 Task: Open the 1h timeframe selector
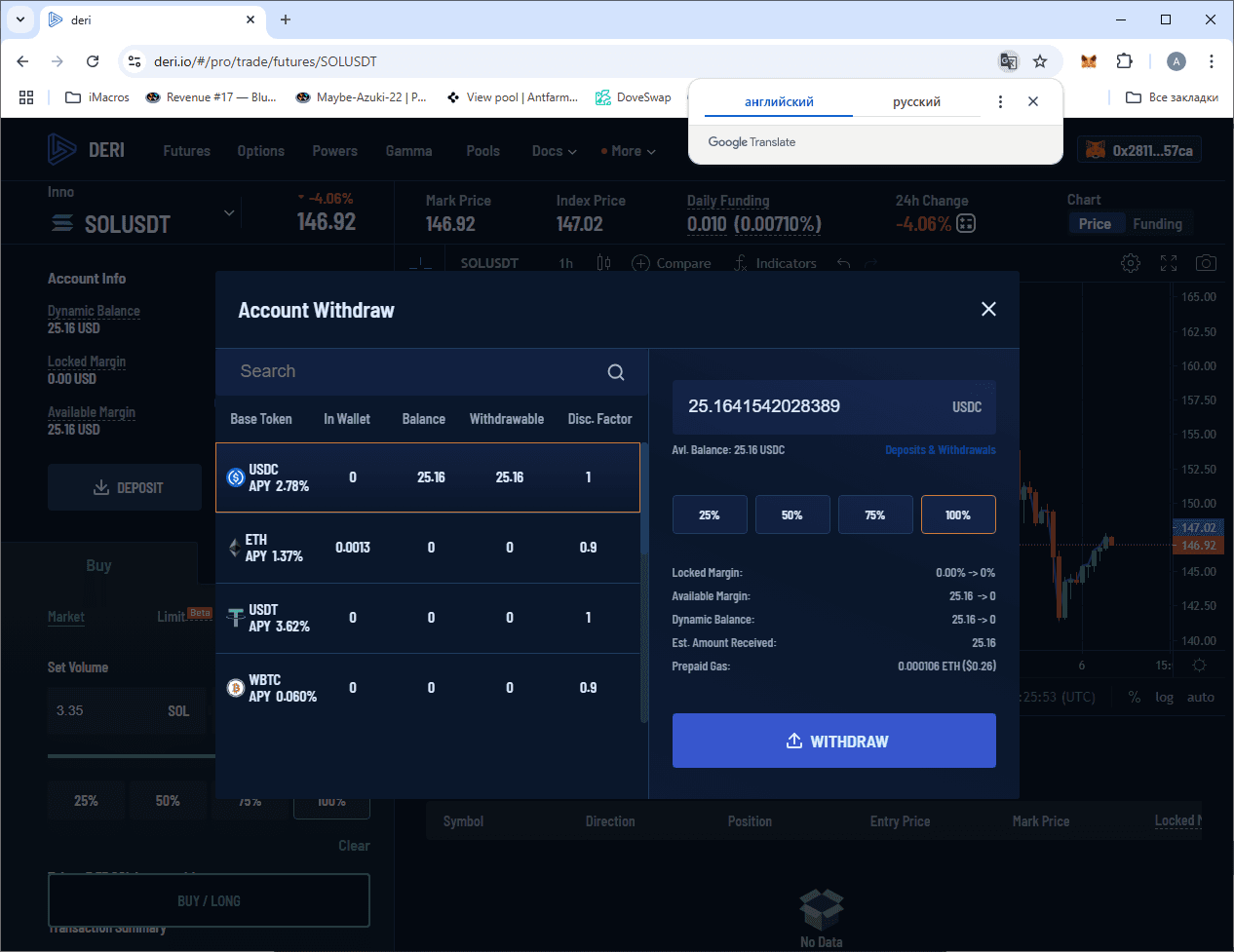(566, 263)
